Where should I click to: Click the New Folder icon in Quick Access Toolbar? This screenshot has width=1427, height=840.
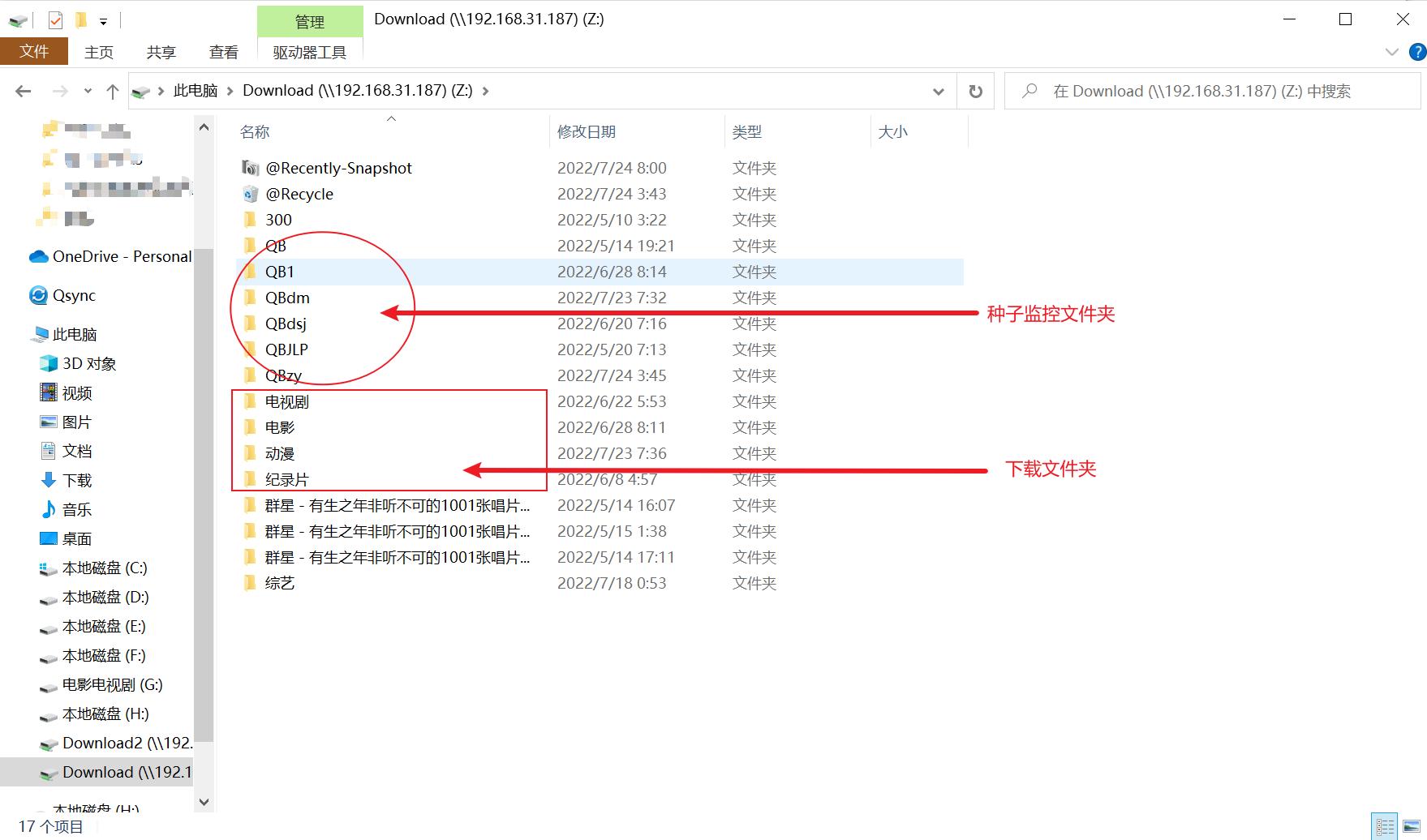tap(81, 19)
